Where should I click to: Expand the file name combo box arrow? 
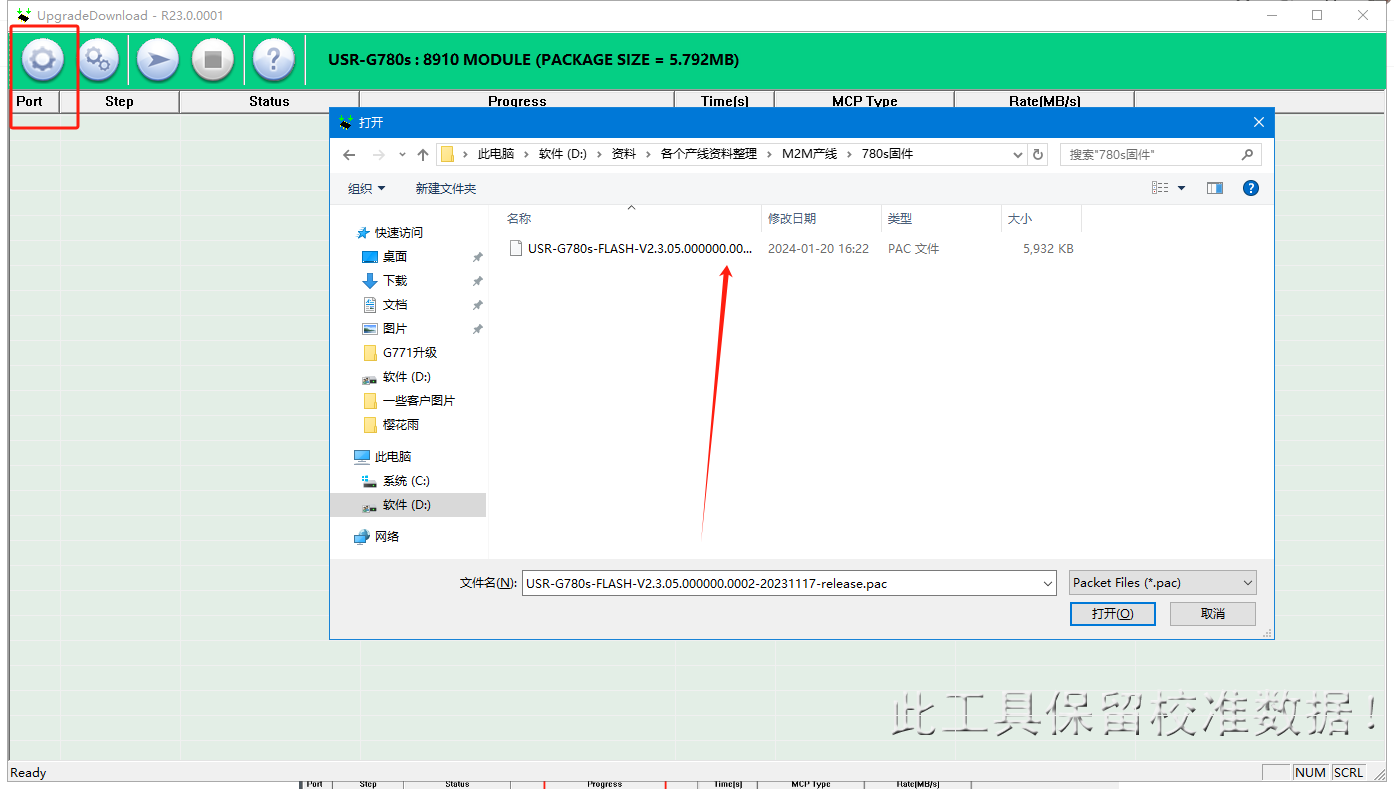1047,583
